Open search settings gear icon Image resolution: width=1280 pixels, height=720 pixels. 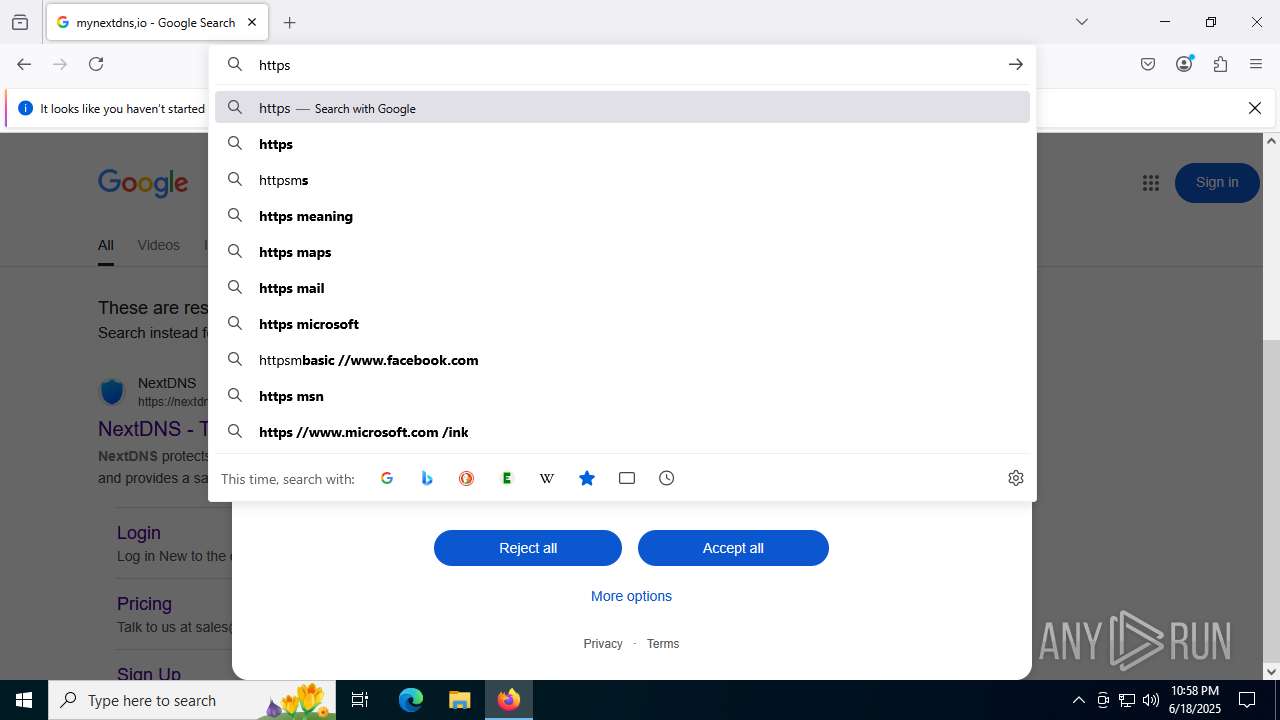(x=1016, y=478)
